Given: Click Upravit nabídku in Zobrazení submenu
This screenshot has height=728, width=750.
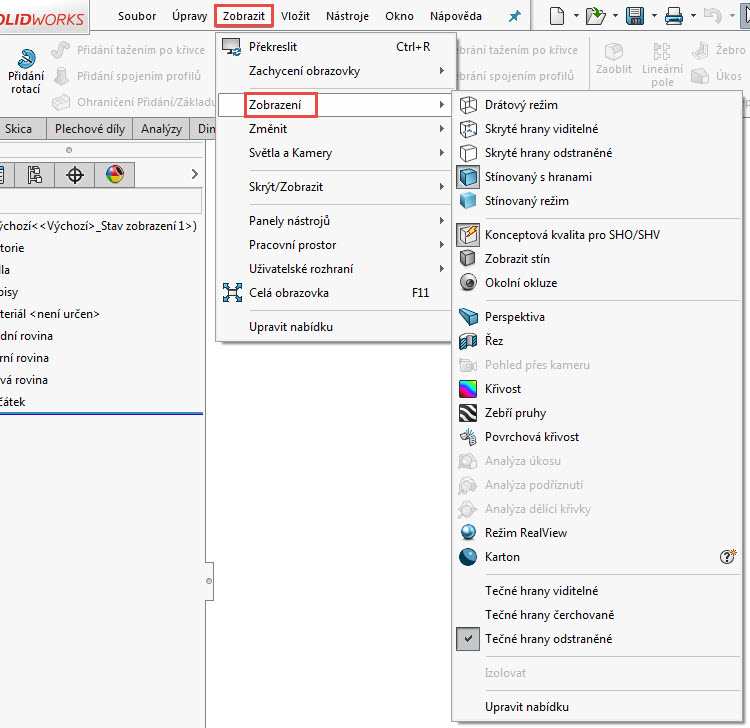Looking at the screenshot, I should coord(596,707).
